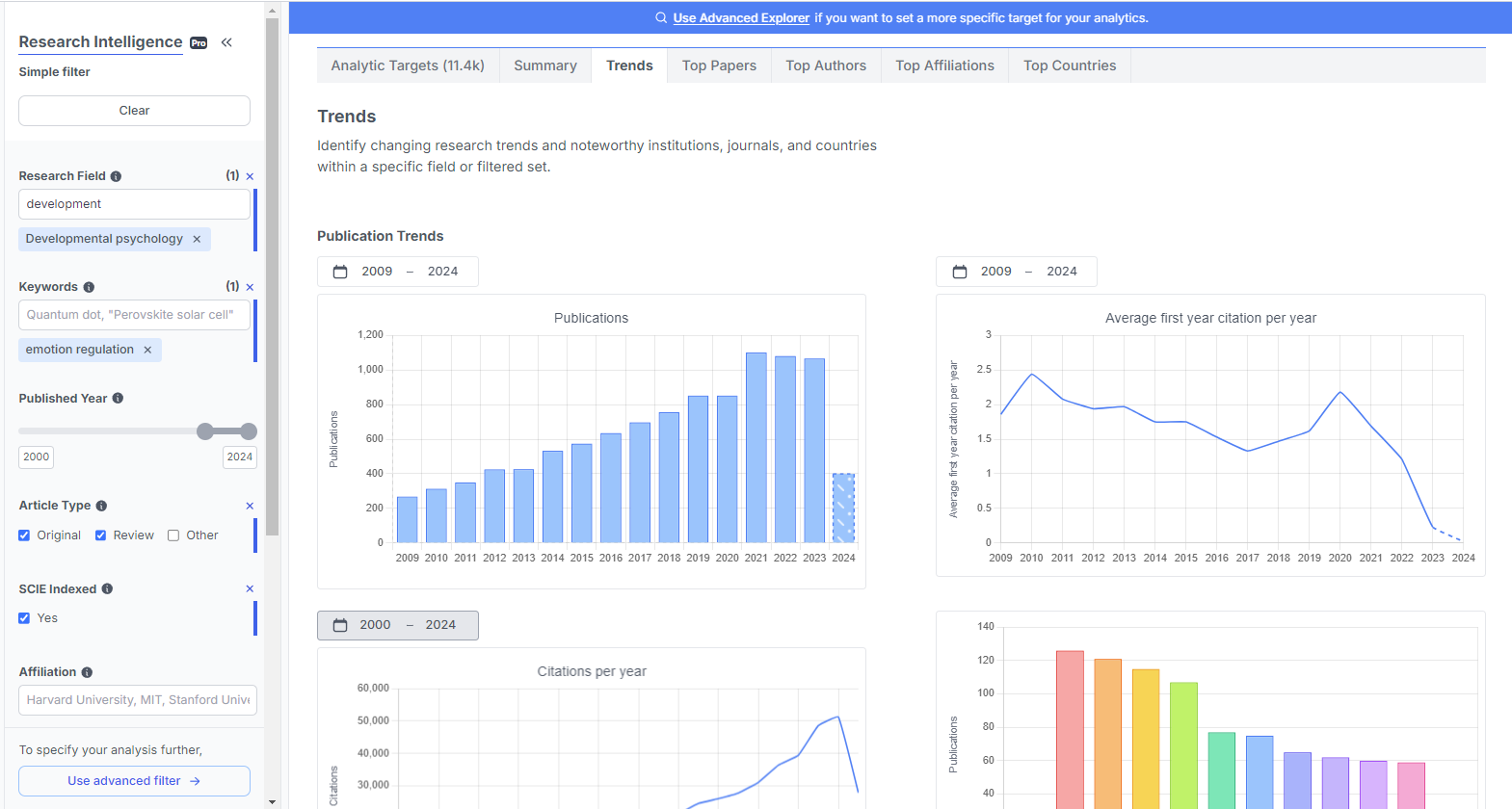
Task: Edit the end year box 2024
Action: (x=240, y=457)
